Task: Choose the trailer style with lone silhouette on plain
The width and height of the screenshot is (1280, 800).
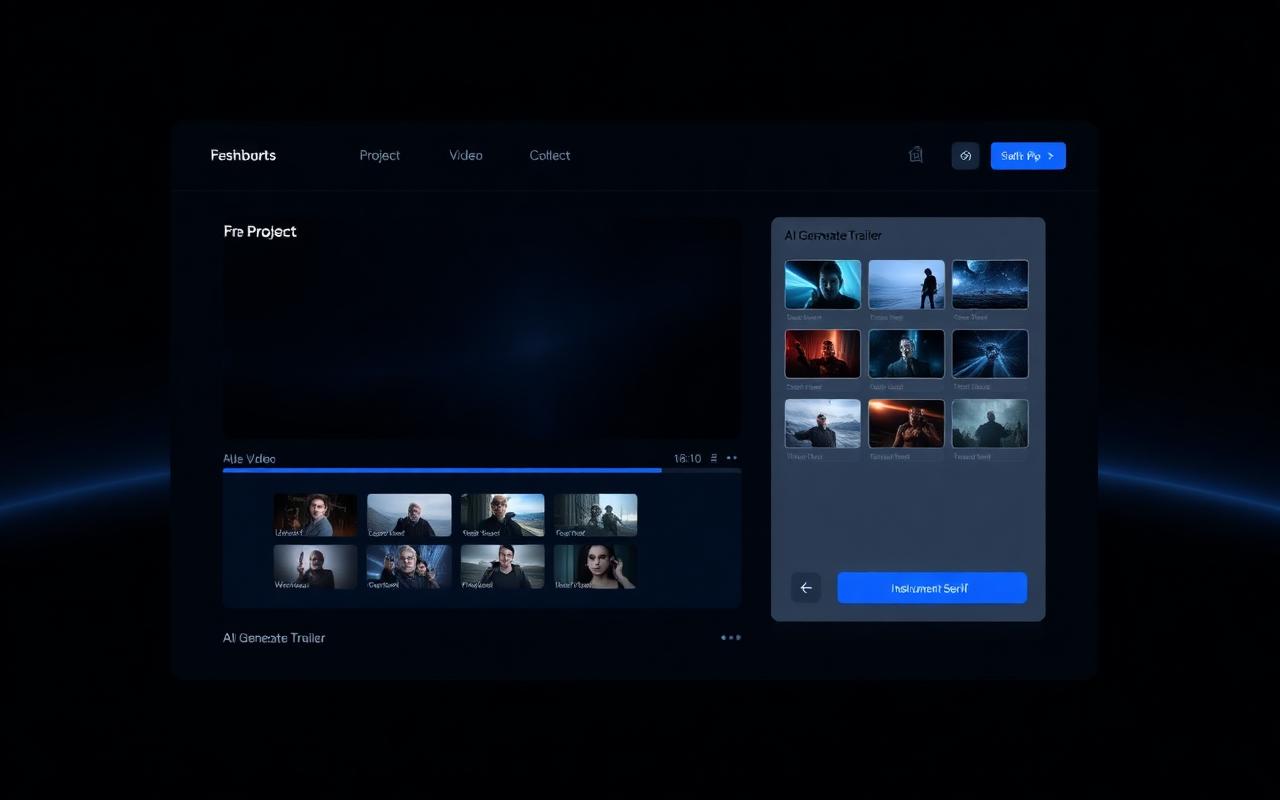Action: coord(906,285)
